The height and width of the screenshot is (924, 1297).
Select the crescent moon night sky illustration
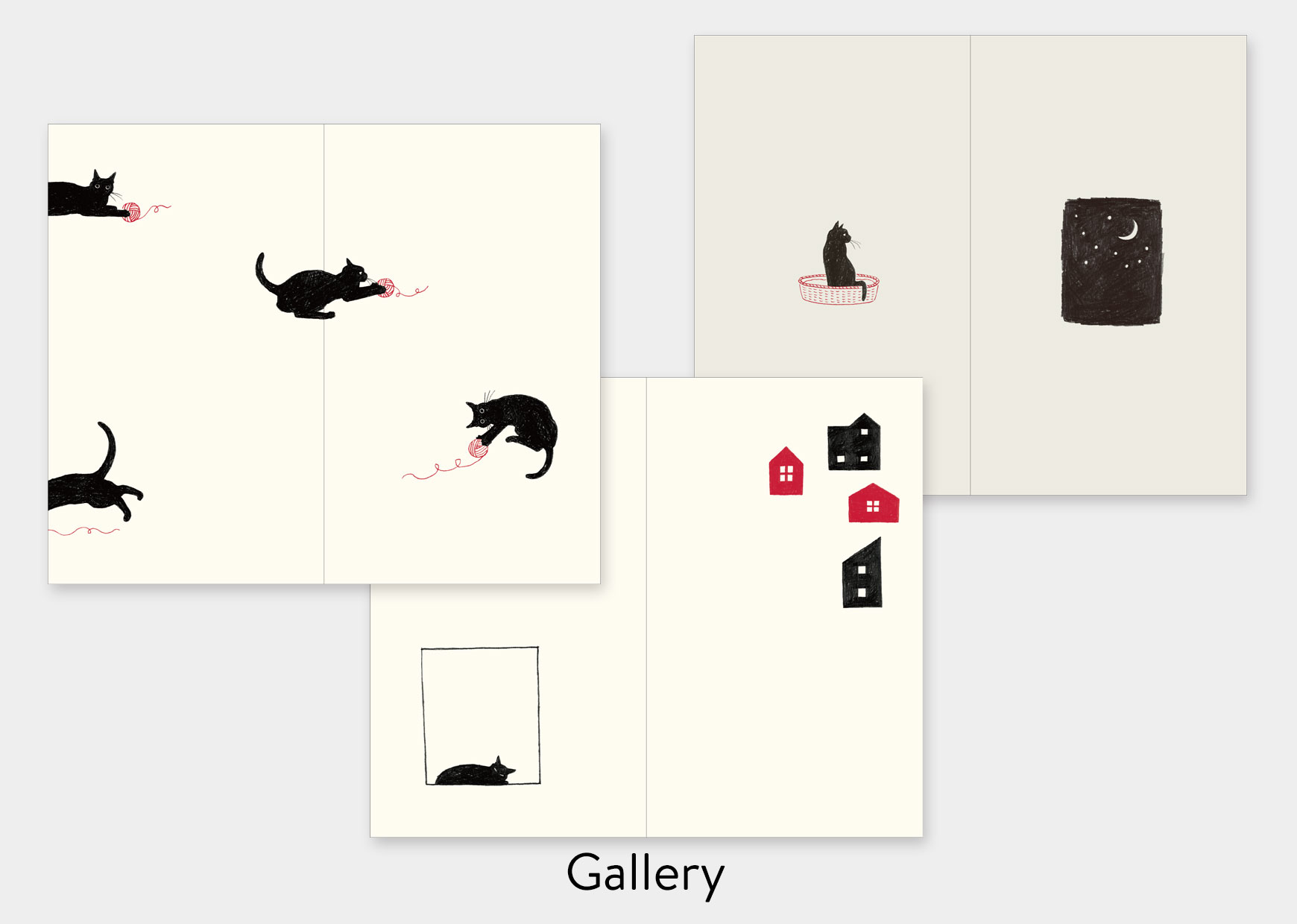(x=1111, y=261)
